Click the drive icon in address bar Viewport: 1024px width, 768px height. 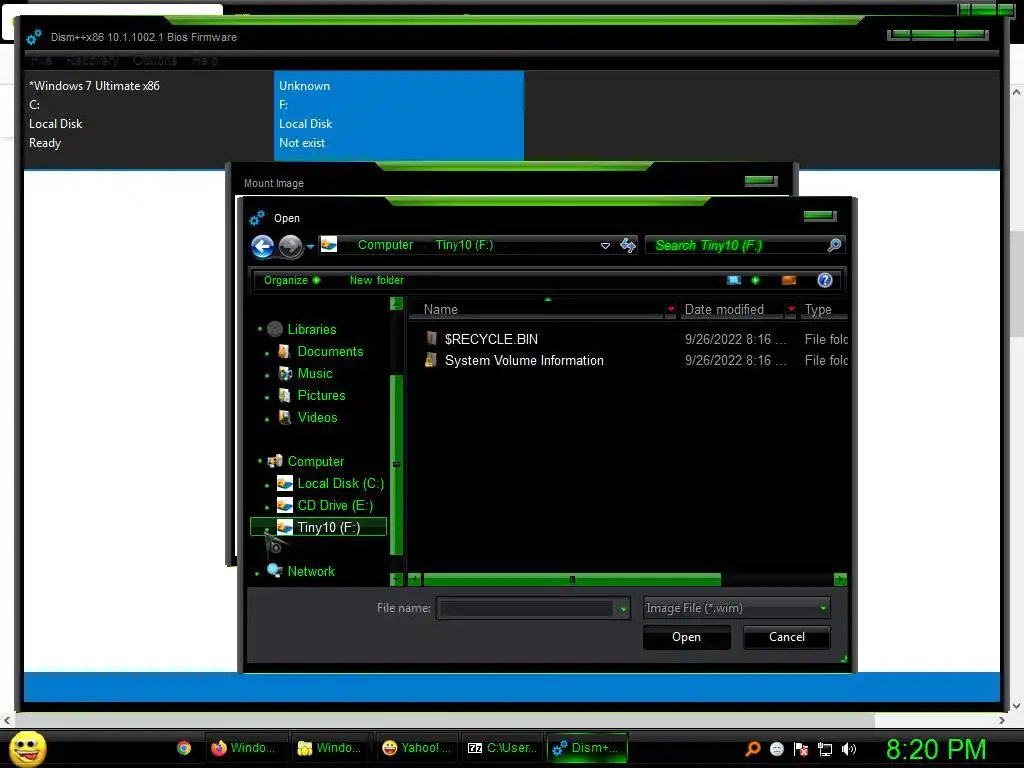(328, 244)
